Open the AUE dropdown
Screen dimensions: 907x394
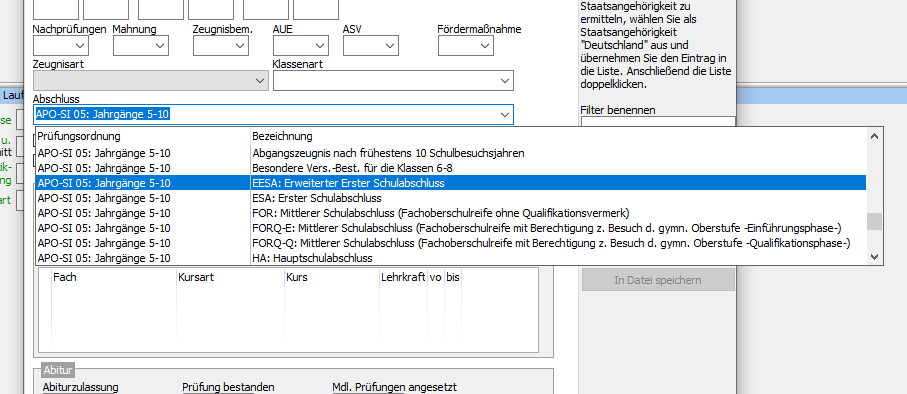tap(301, 46)
